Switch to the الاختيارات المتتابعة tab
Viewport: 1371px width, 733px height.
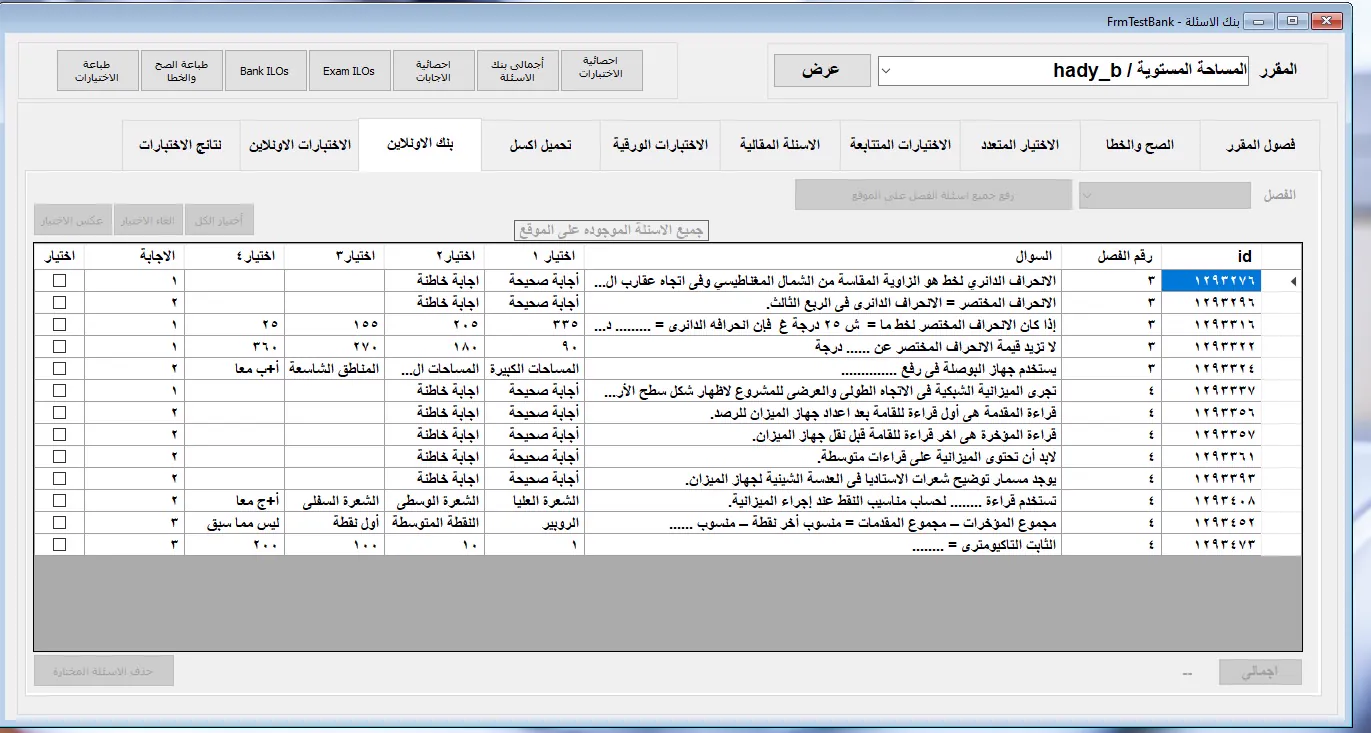click(900, 146)
